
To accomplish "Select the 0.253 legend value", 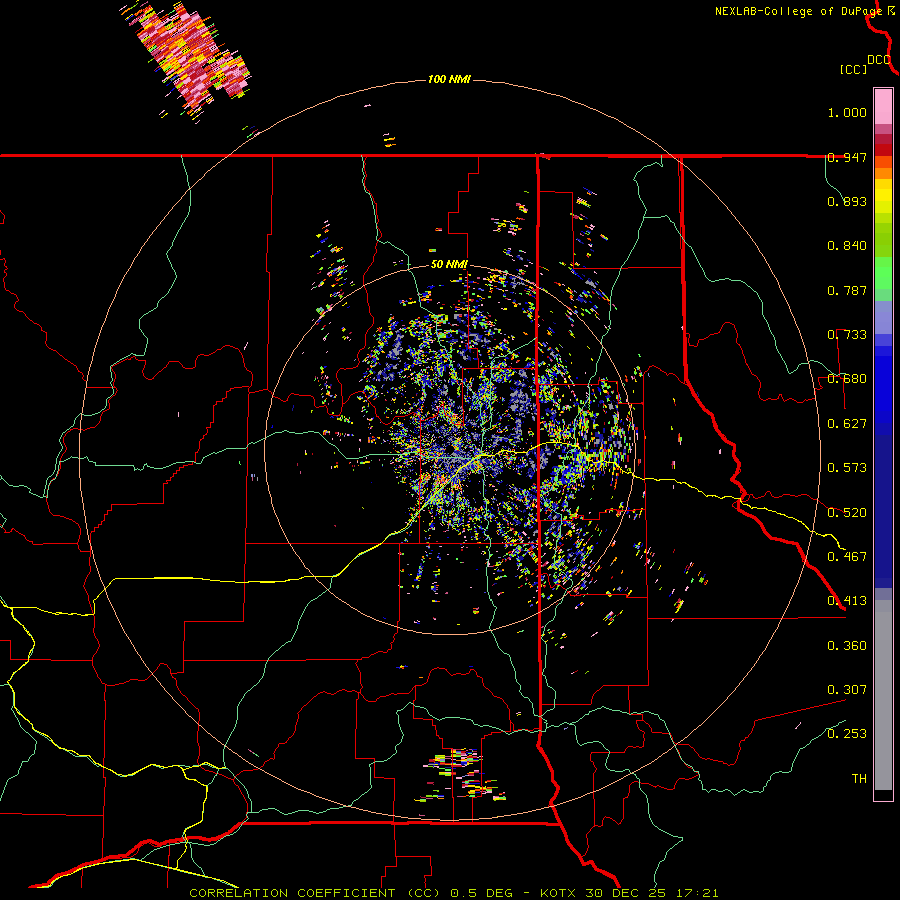I will click(x=847, y=734).
